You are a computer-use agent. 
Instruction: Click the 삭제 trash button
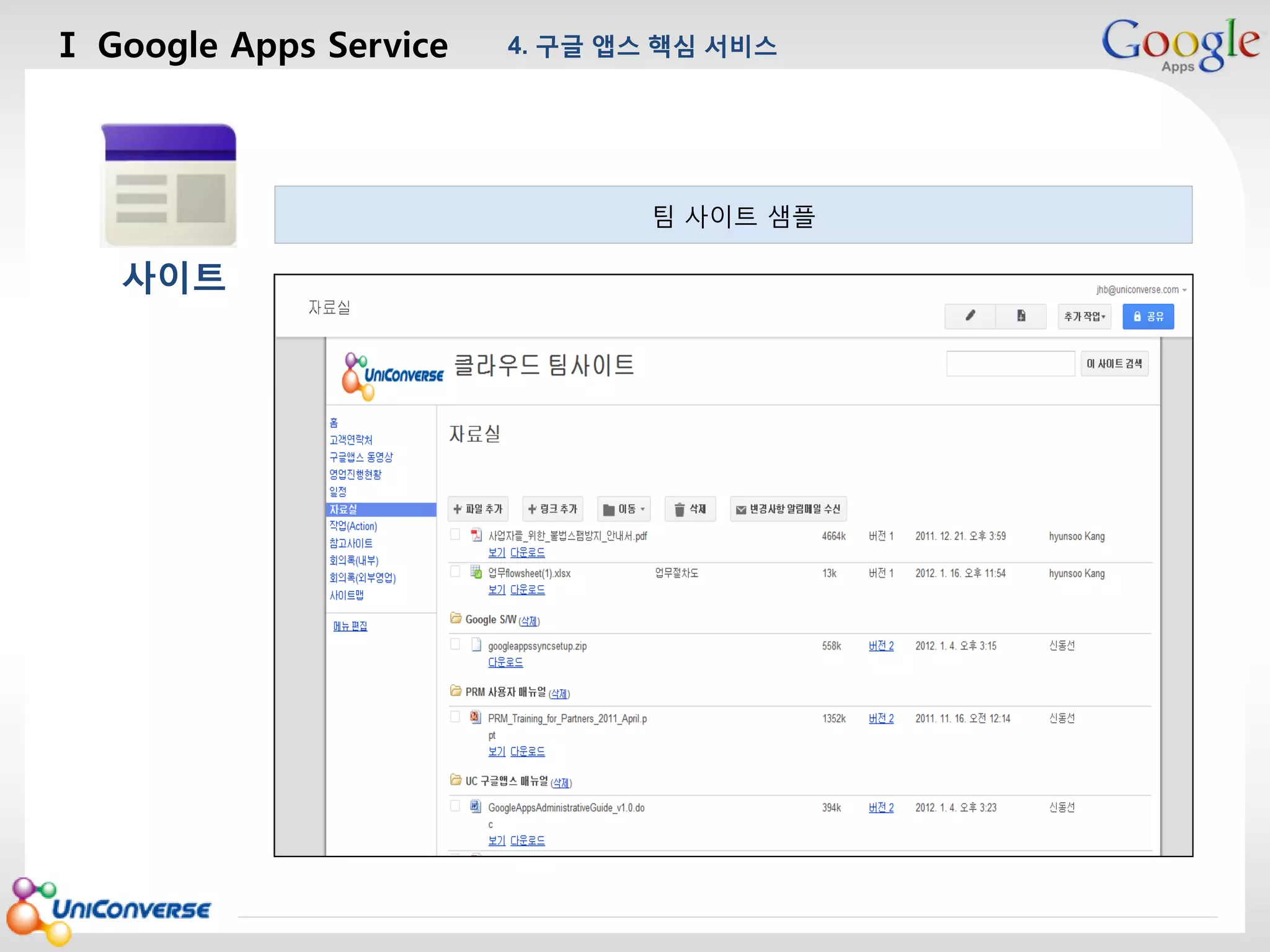pos(690,509)
